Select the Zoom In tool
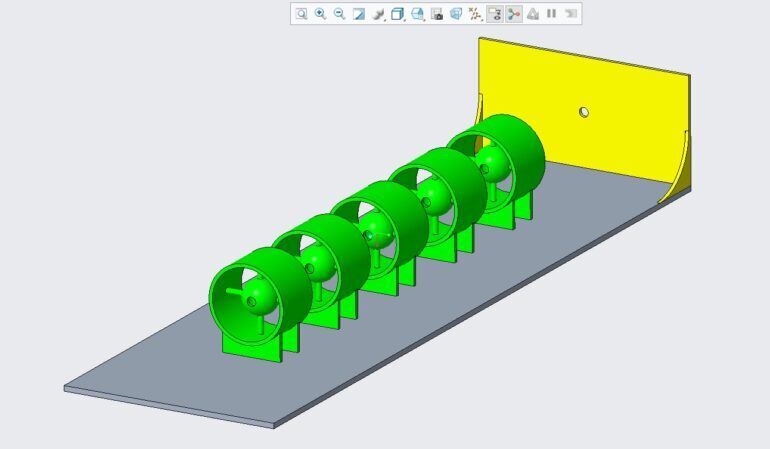Screen dimensions: 770x449 point(320,14)
